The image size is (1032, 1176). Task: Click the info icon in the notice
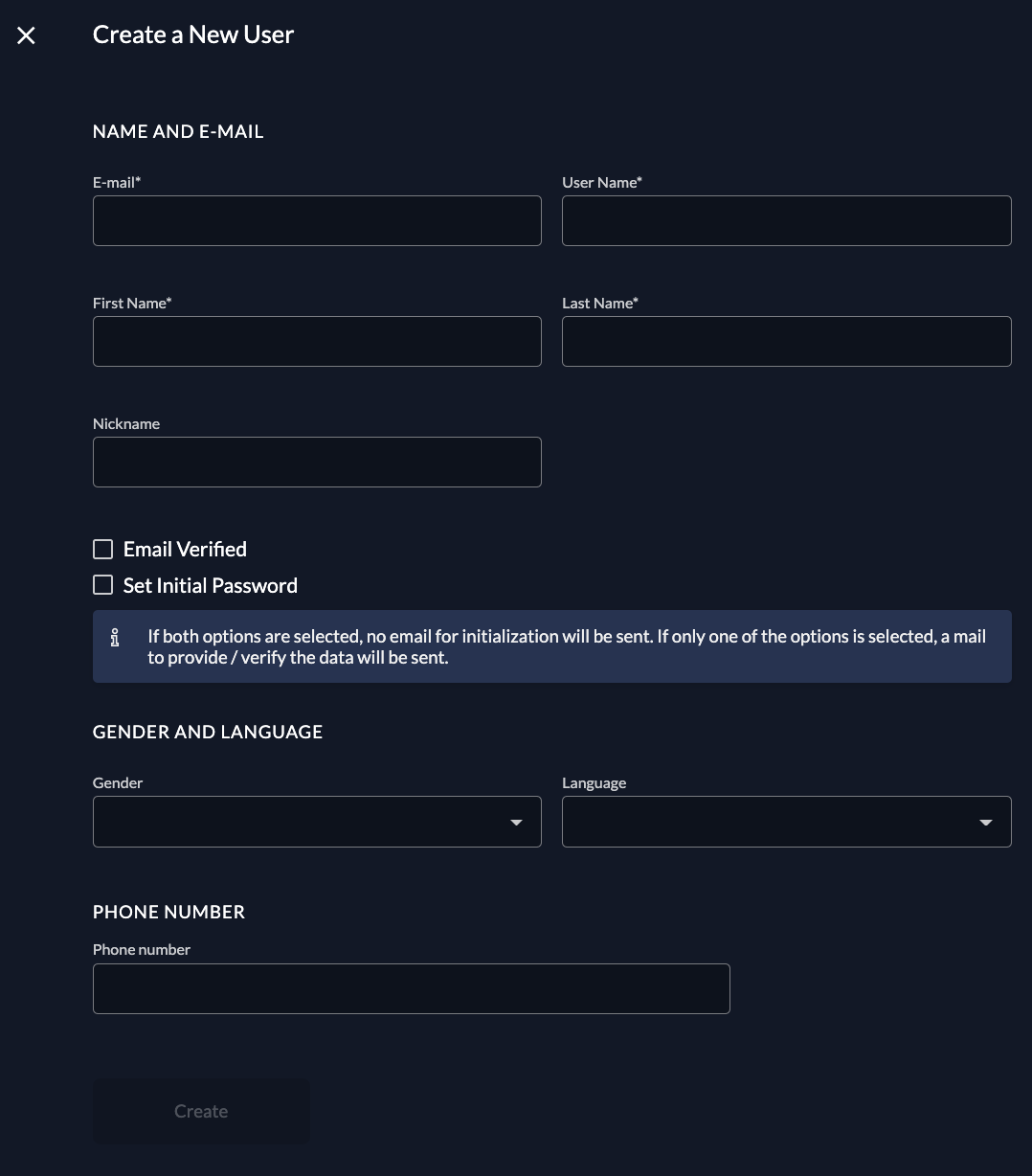115,638
